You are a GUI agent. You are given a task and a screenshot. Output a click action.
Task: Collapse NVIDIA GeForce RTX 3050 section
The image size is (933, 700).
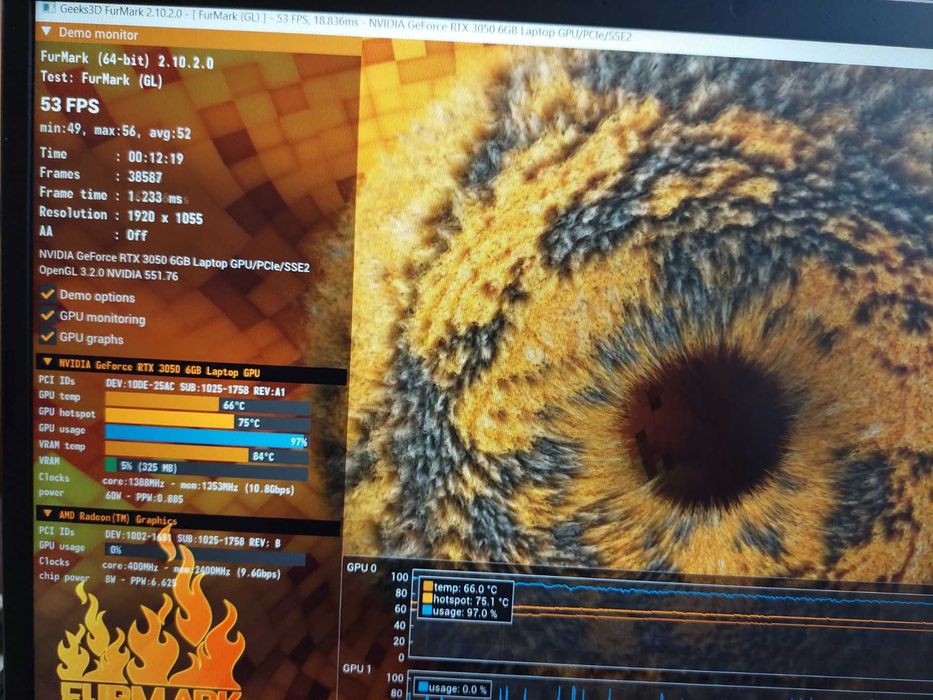pos(48,362)
